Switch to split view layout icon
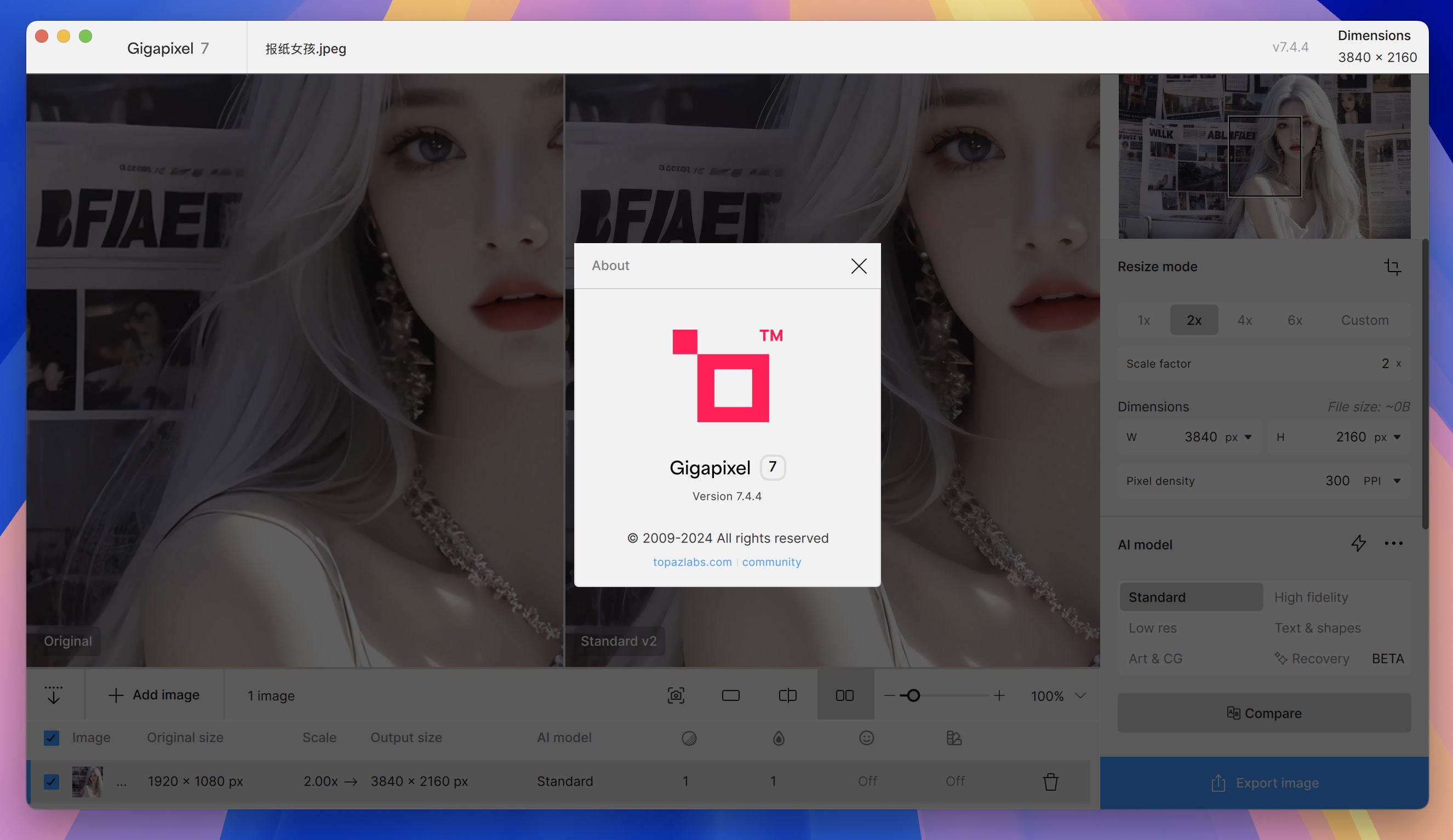The width and height of the screenshot is (1453, 840). [x=788, y=695]
